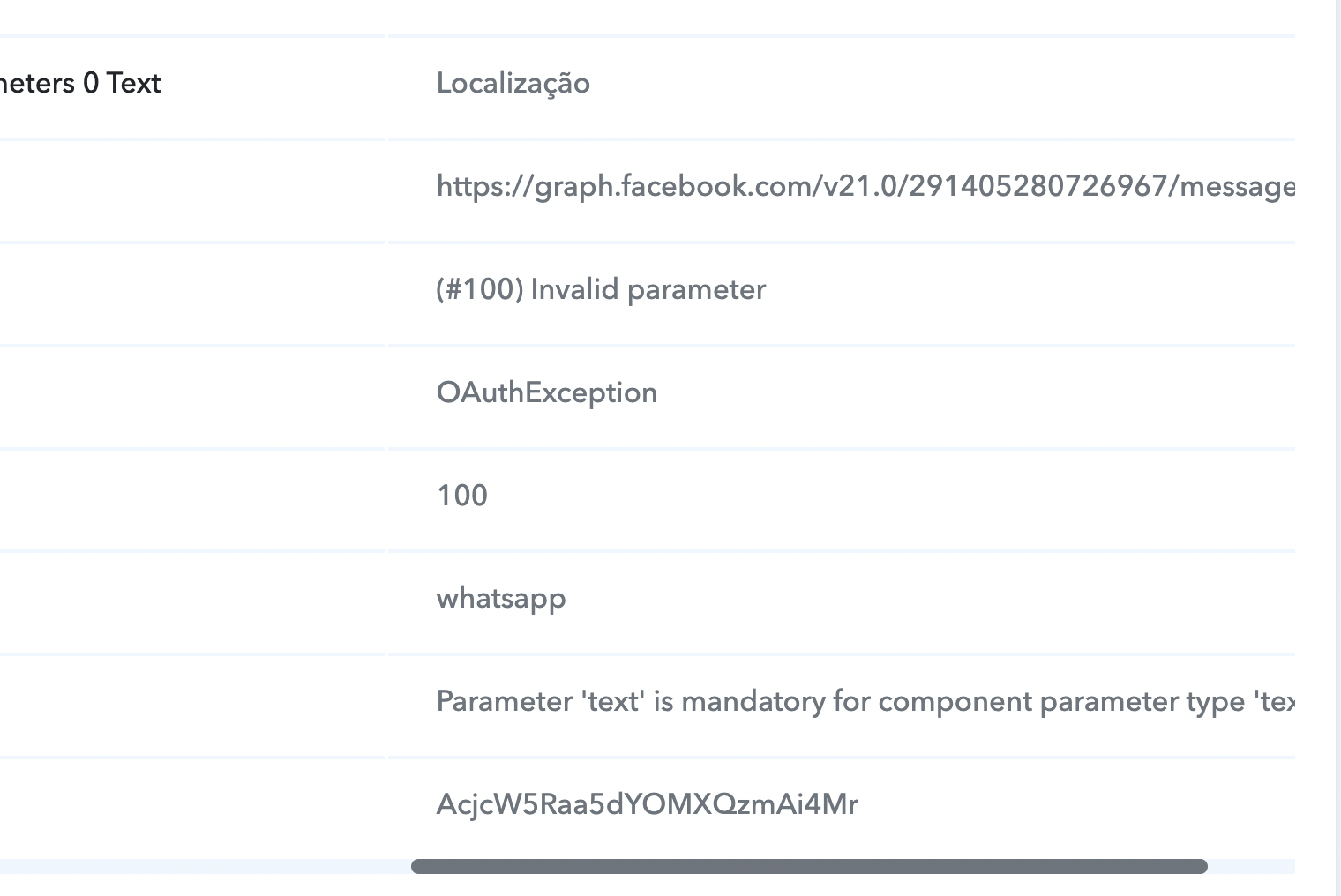The width and height of the screenshot is (1341, 896).
Task: Click the AcjcW5Raa5dYOMXQzmAi4Mr trace ID
Action: (x=647, y=804)
